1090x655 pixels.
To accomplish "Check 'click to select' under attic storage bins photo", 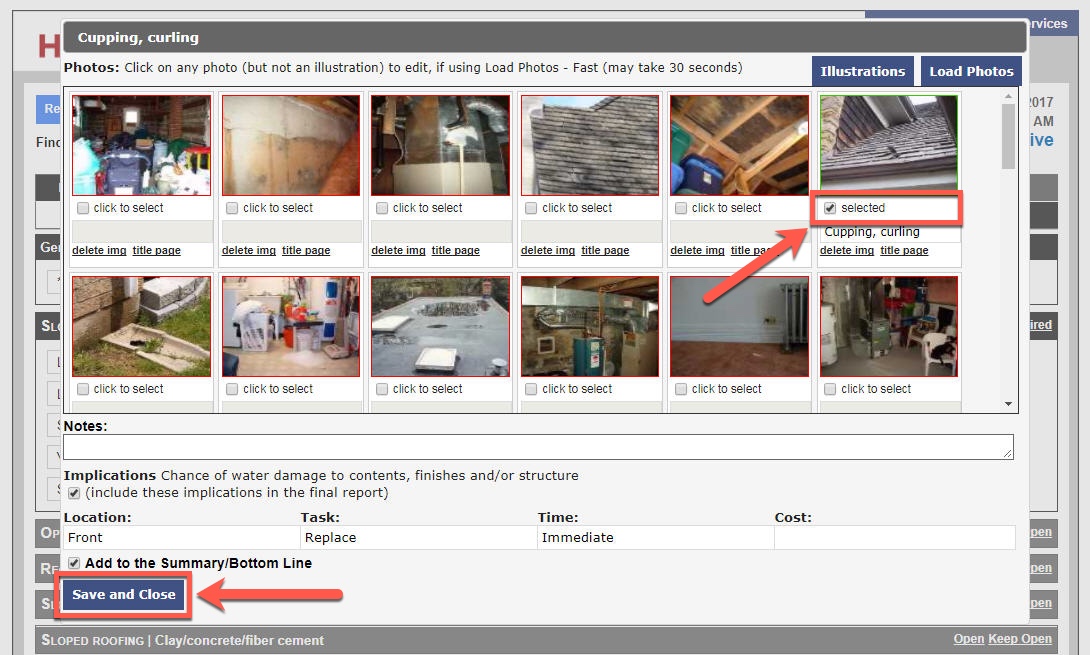I will (x=681, y=208).
